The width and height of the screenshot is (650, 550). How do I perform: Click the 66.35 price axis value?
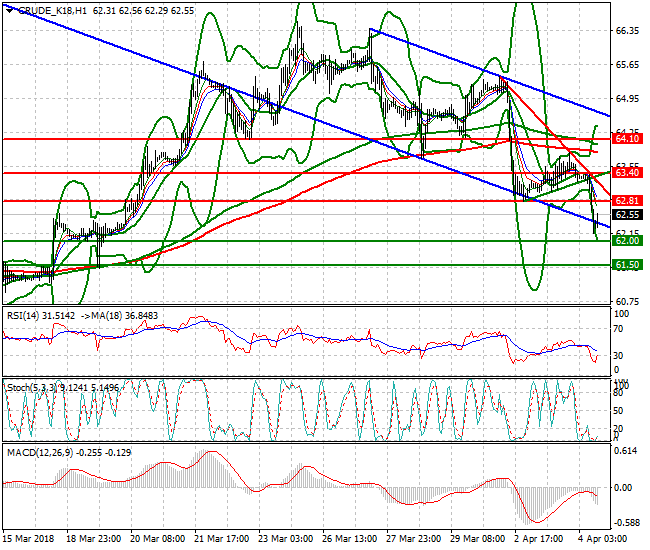tap(627, 31)
